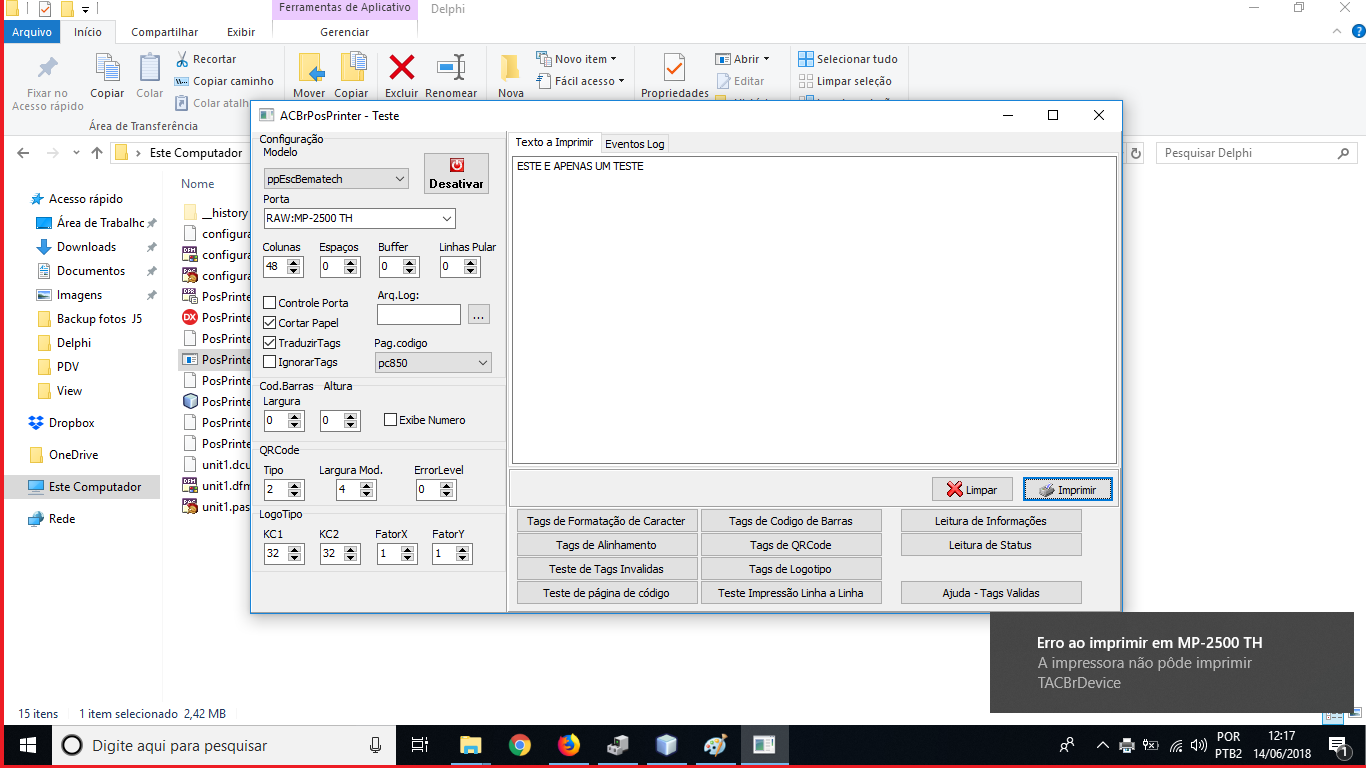Image resolution: width=1366 pixels, height=768 pixels.
Task: Click Teste Impressão Linha a Linha button
Action: [791, 593]
